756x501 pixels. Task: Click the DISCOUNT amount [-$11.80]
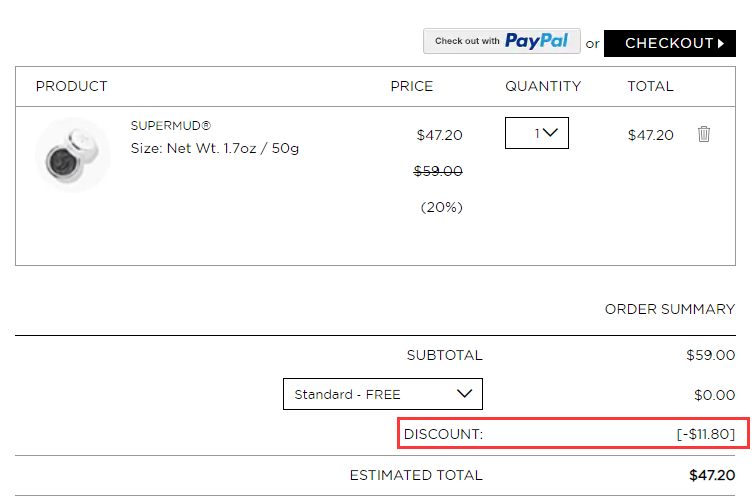[706, 434]
